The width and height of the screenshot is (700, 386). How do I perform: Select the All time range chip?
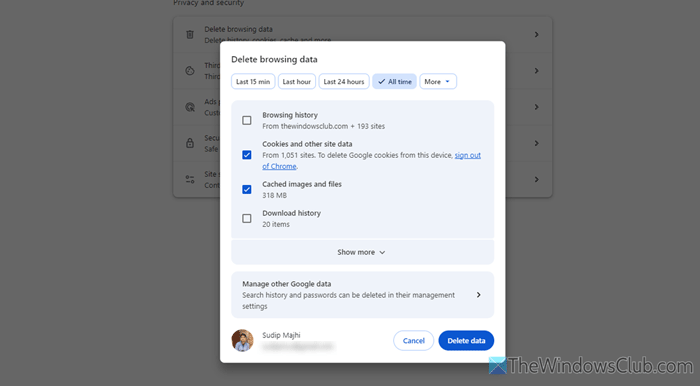pos(395,82)
